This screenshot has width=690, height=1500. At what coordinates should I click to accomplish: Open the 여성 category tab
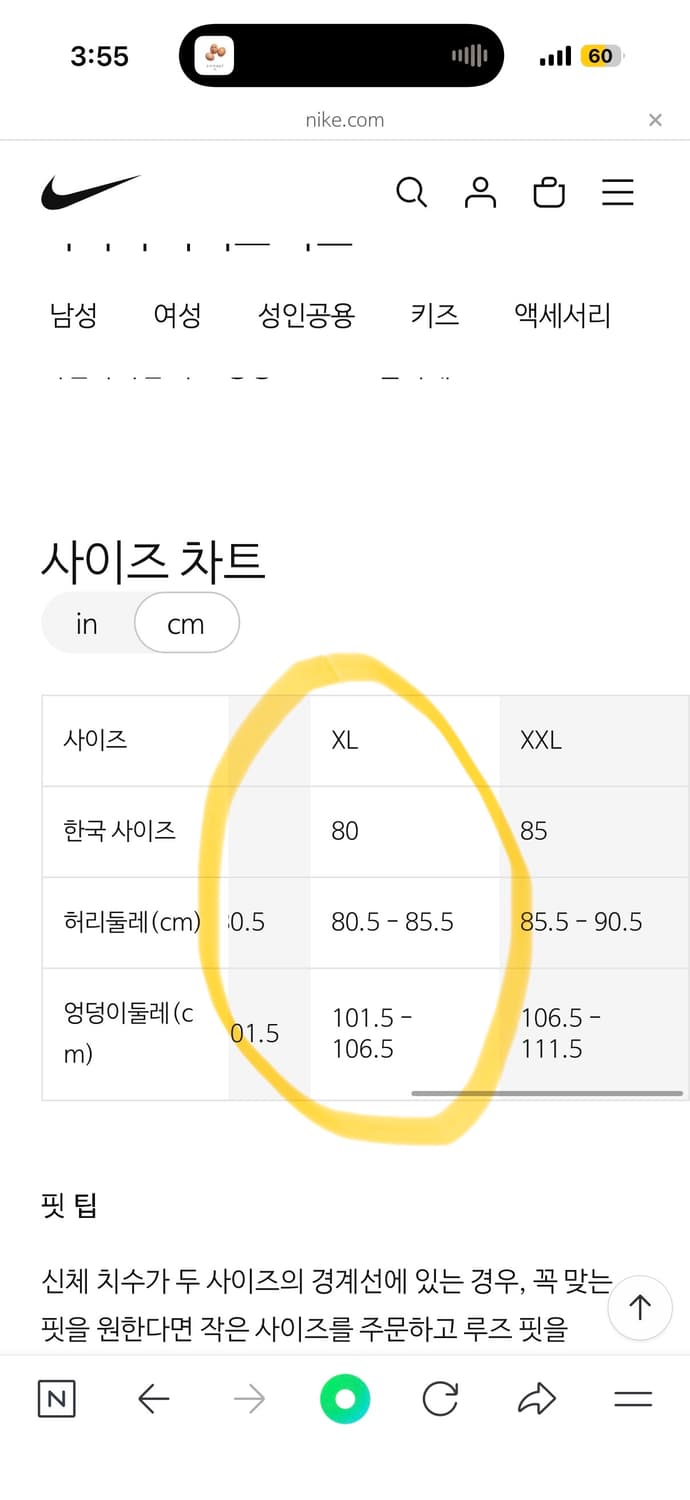click(177, 316)
